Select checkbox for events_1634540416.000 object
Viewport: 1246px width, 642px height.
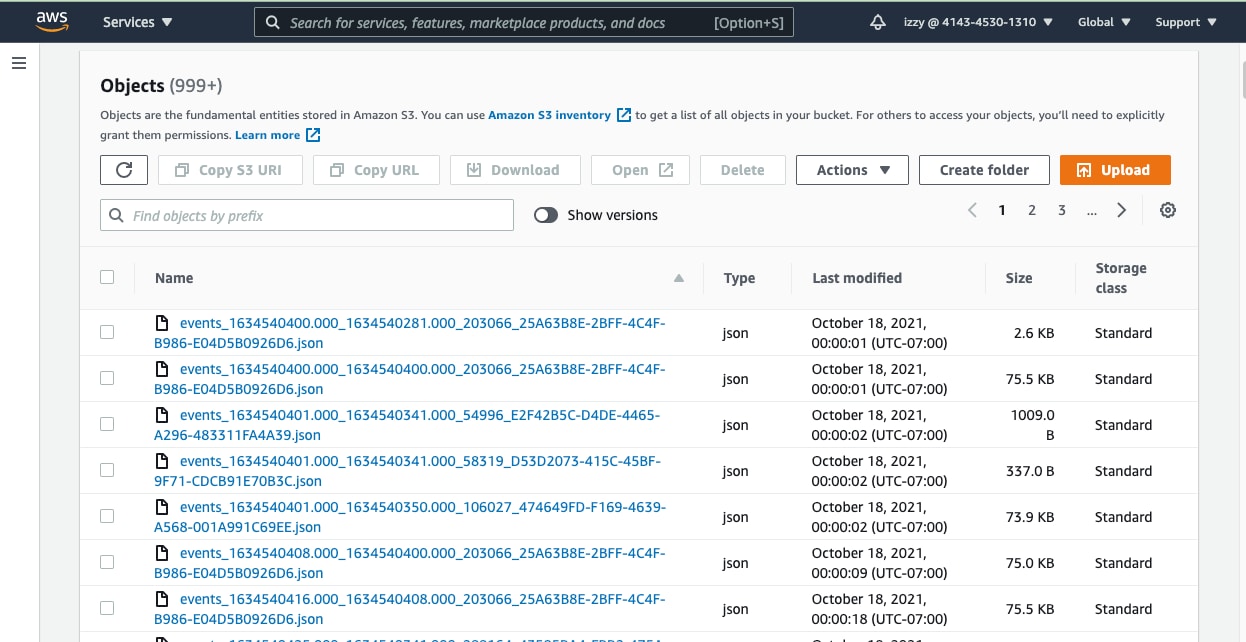pos(107,608)
